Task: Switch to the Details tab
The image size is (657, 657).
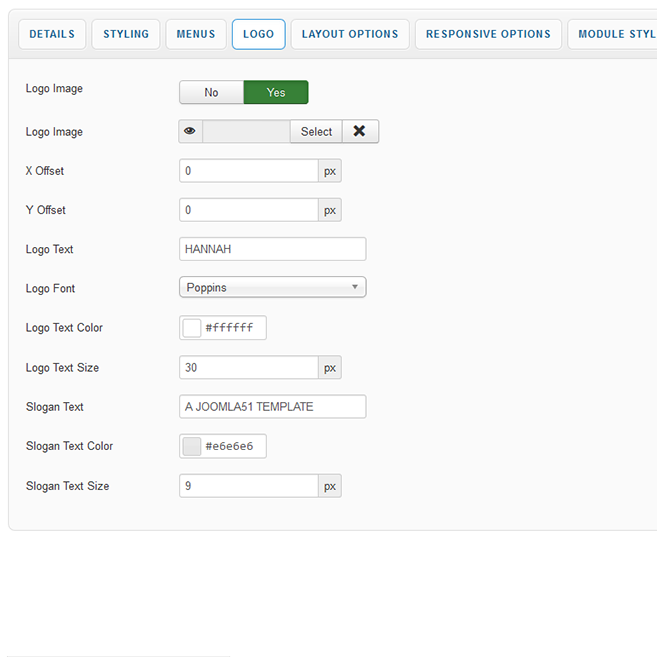Action: click(x=52, y=34)
